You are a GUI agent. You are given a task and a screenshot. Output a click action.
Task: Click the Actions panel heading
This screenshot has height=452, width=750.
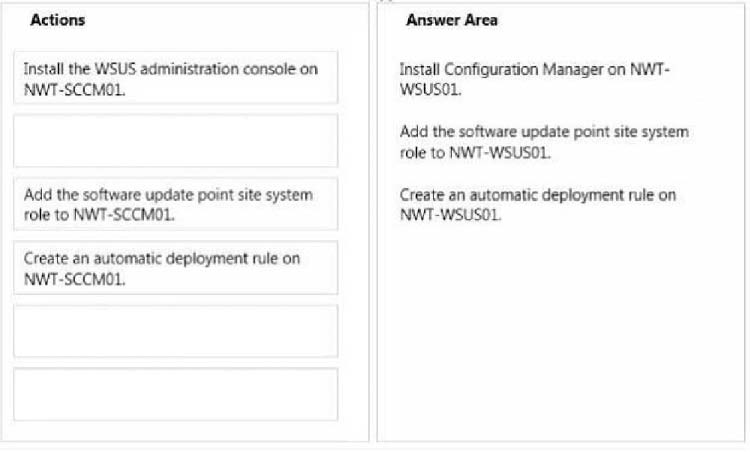57,20
